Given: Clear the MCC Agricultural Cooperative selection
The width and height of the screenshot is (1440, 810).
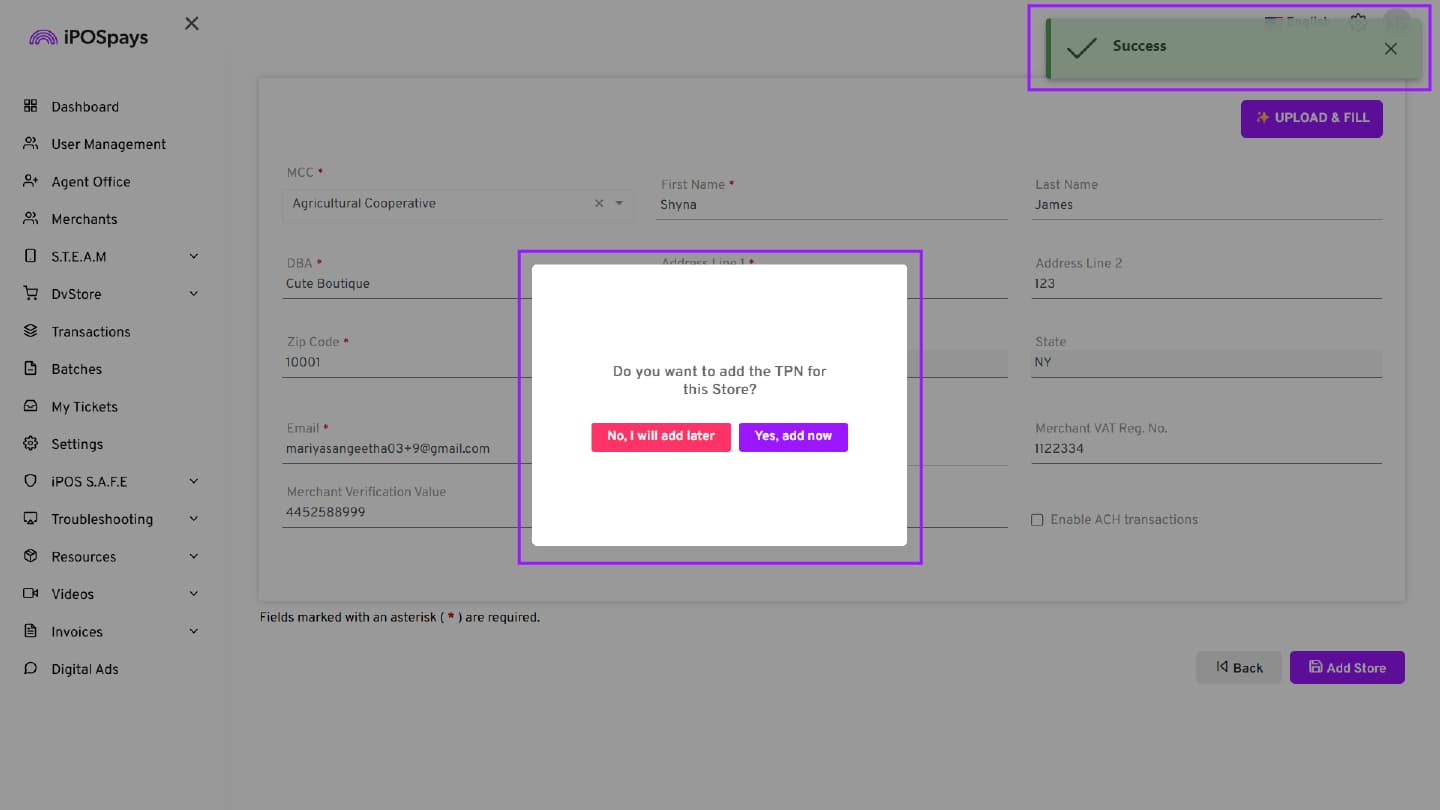Looking at the screenshot, I should [599, 203].
